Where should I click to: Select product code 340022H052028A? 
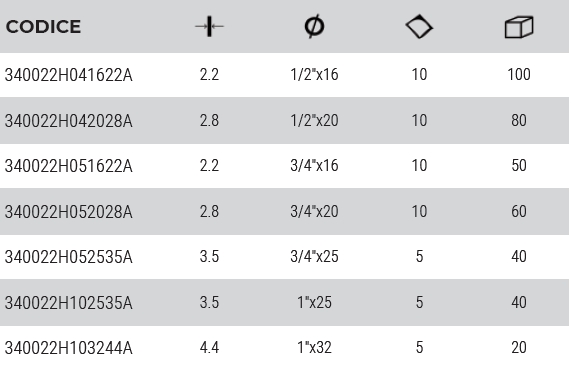point(68,211)
